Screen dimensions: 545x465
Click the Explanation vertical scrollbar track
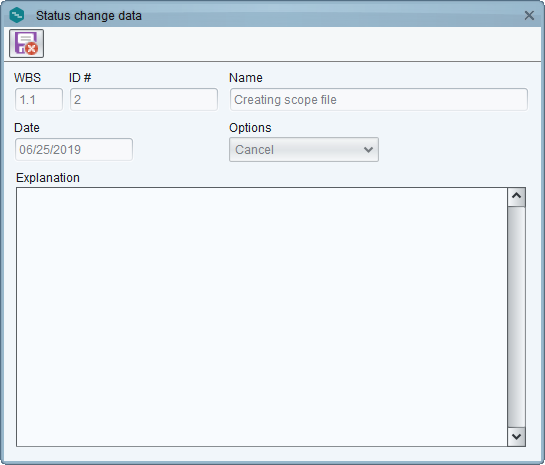pyautogui.click(x=516, y=317)
